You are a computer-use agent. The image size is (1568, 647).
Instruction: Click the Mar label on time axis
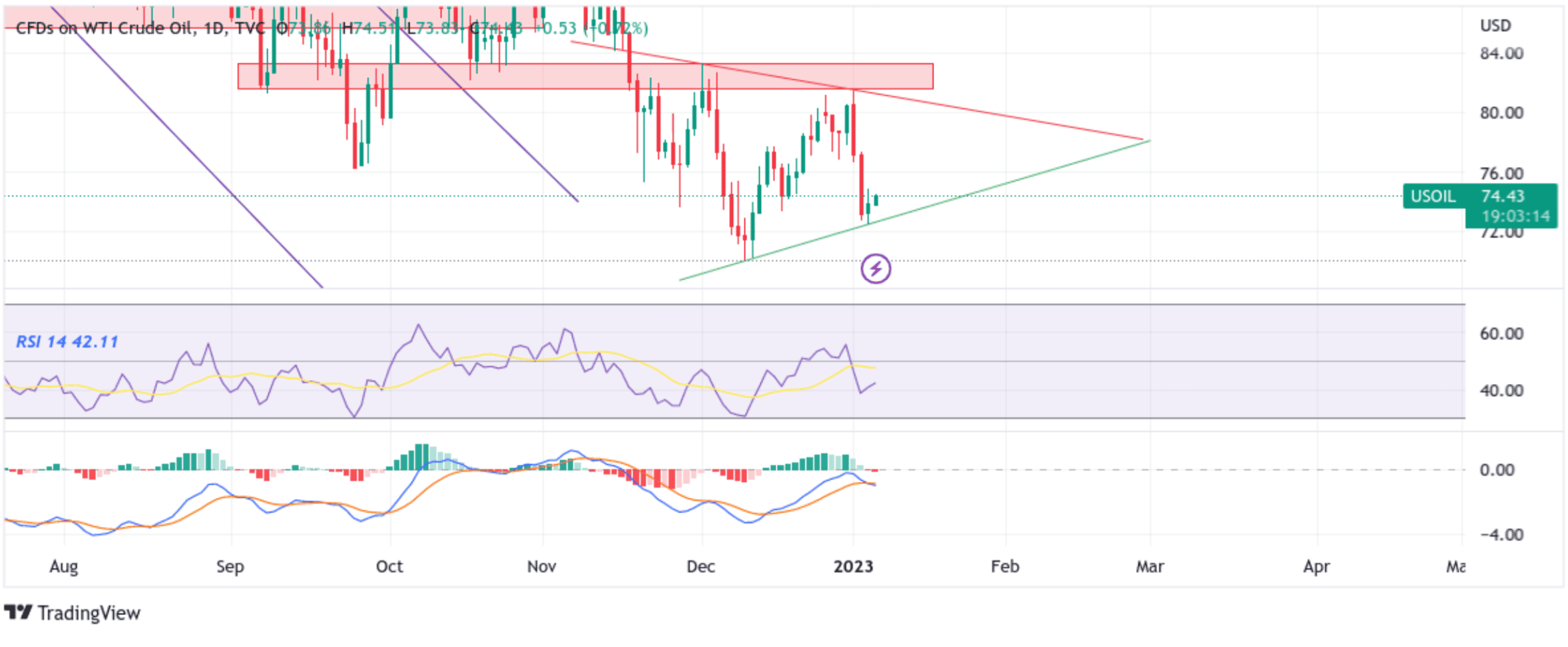[x=1150, y=566]
